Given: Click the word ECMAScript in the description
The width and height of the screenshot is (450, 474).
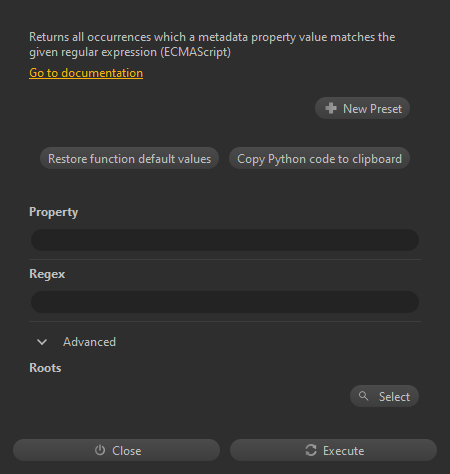Looking at the screenshot, I should (196, 52).
